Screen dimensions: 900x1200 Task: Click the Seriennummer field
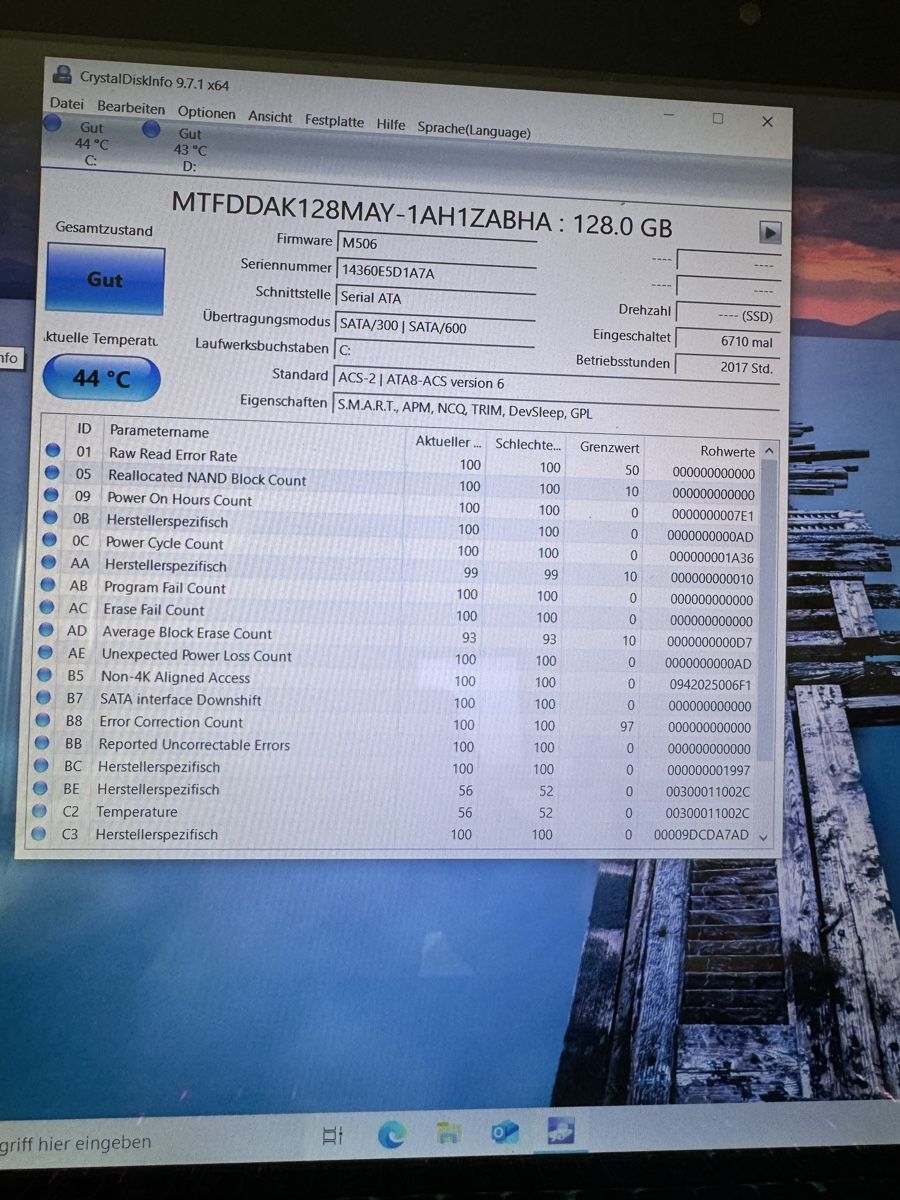(x=436, y=271)
